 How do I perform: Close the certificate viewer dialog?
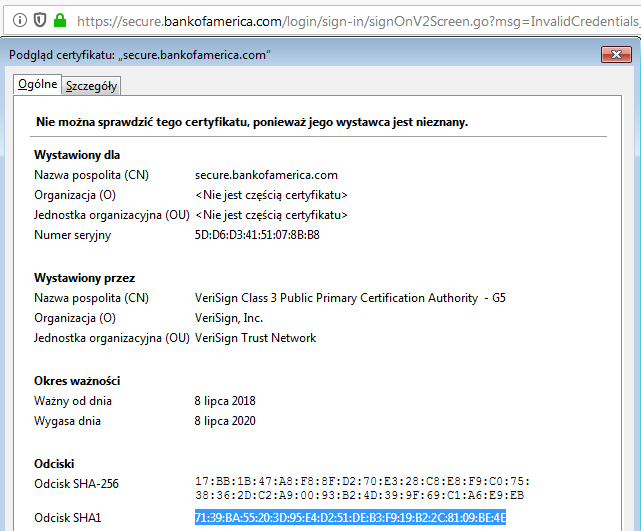[x=616, y=54]
